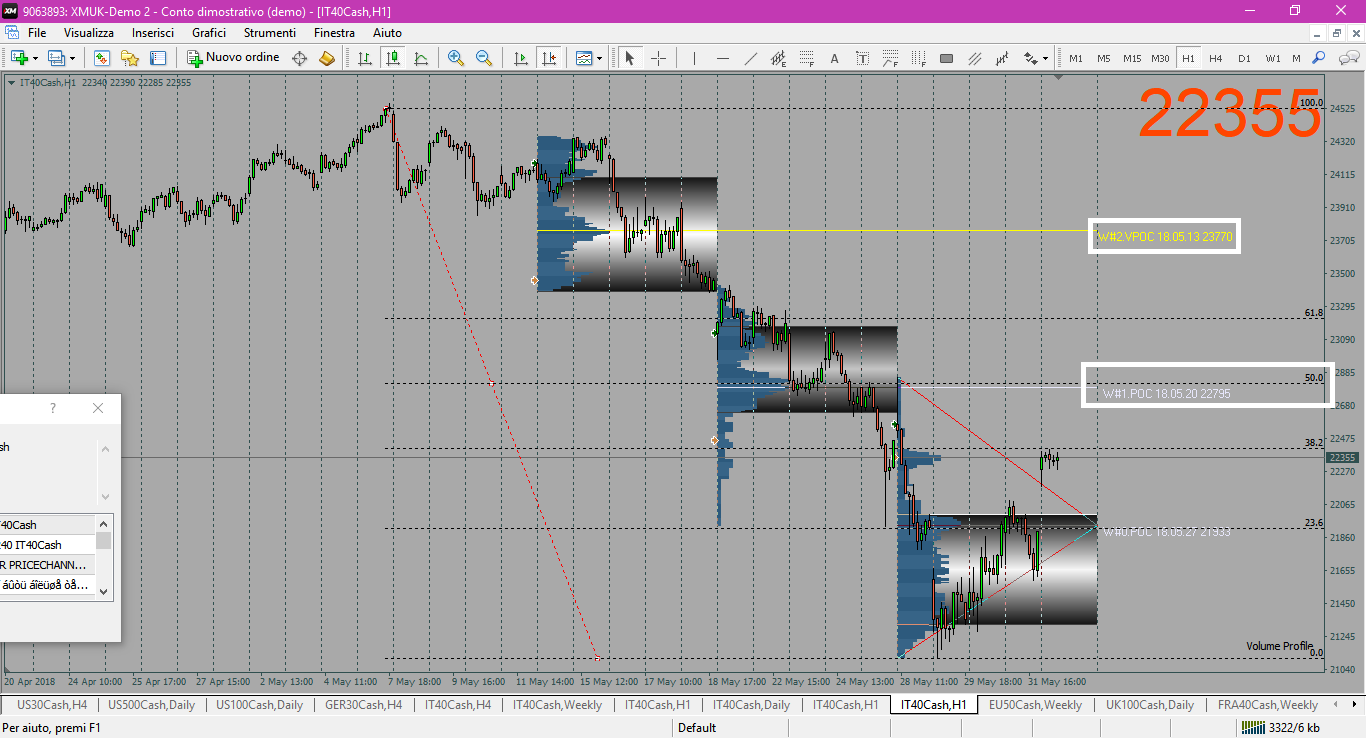Switch to bar chart display
The width and height of the screenshot is (1366, 738).
click(x=365, y=58)
